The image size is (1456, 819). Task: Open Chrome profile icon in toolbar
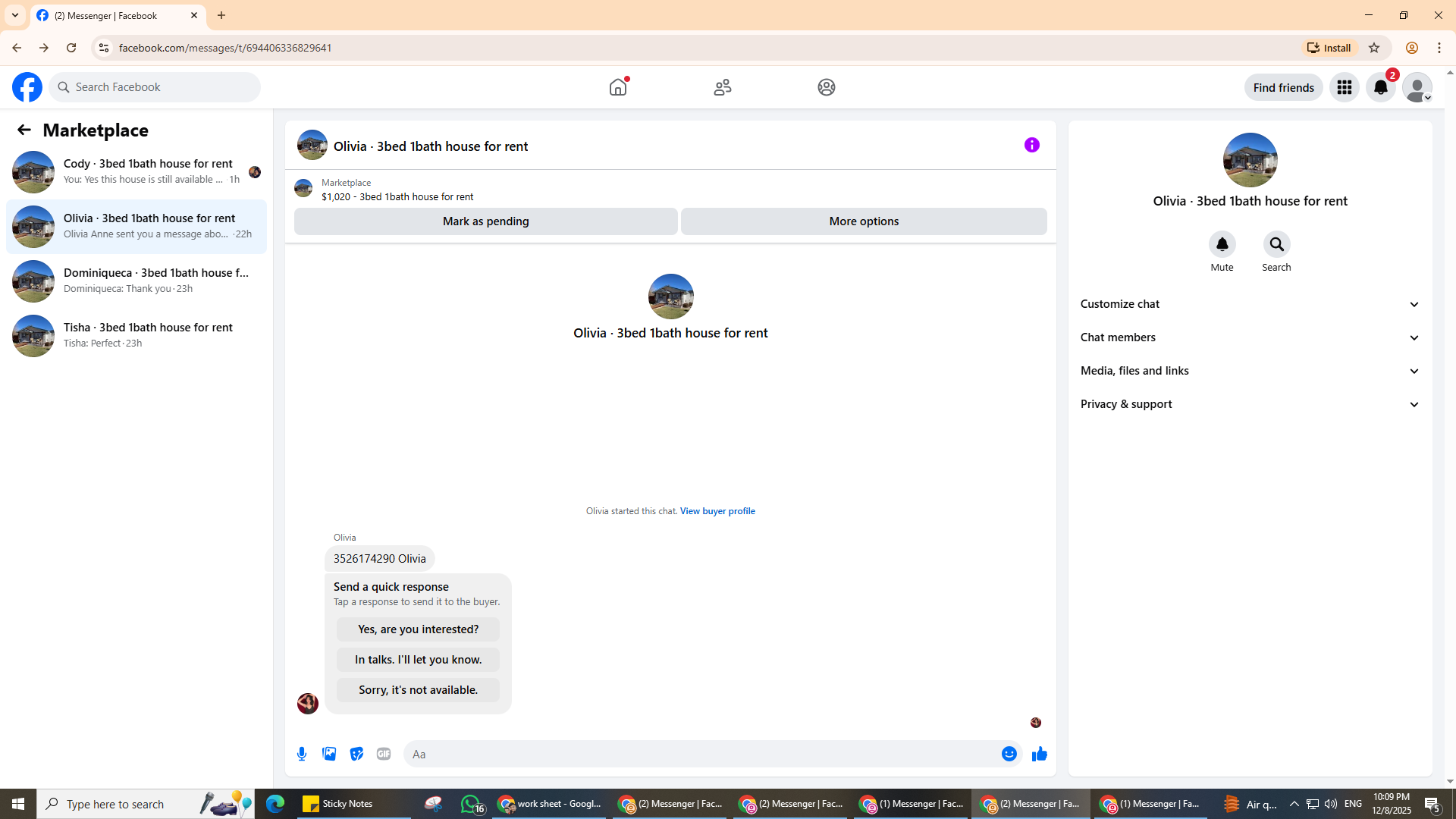coord(1411,48)
